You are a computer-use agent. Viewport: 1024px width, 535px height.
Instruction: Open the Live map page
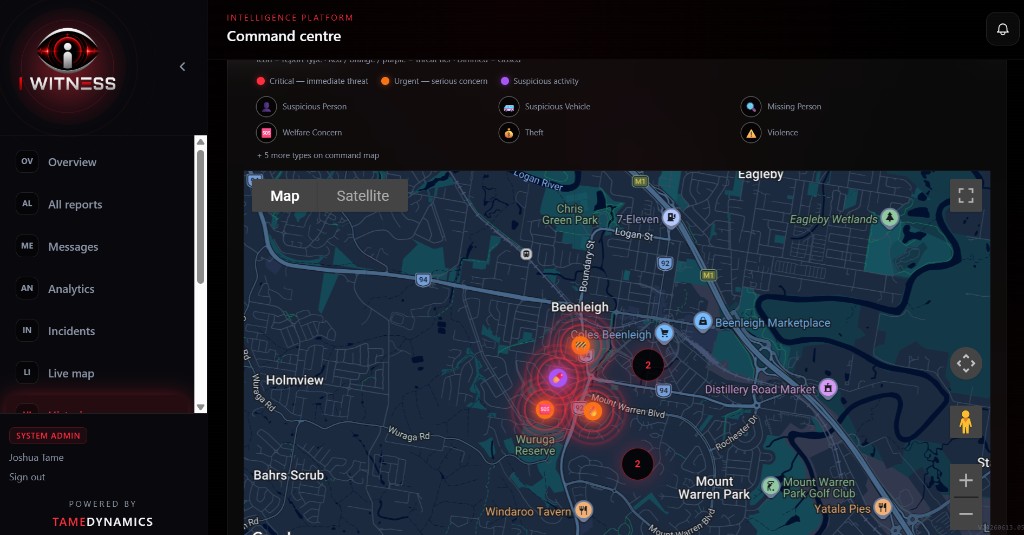tap(71, 373)
